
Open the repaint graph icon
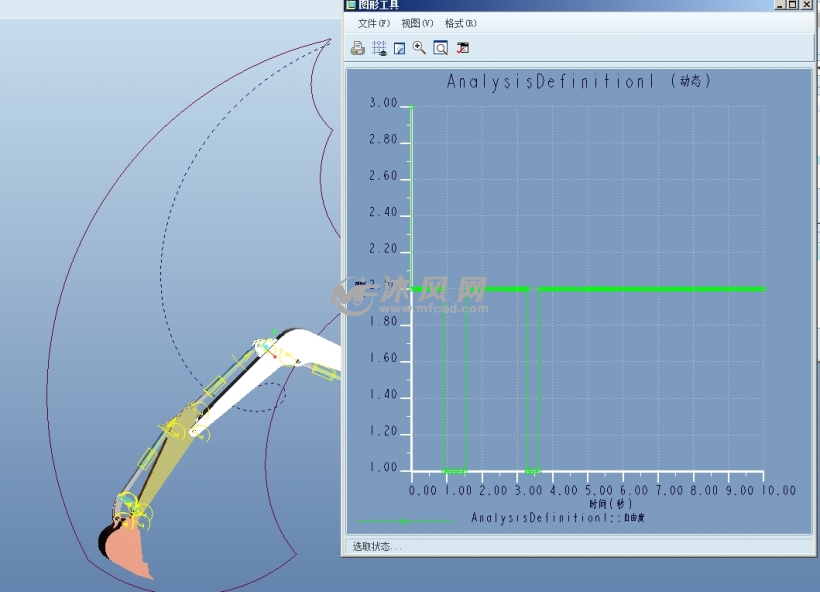tap(400, 49)
